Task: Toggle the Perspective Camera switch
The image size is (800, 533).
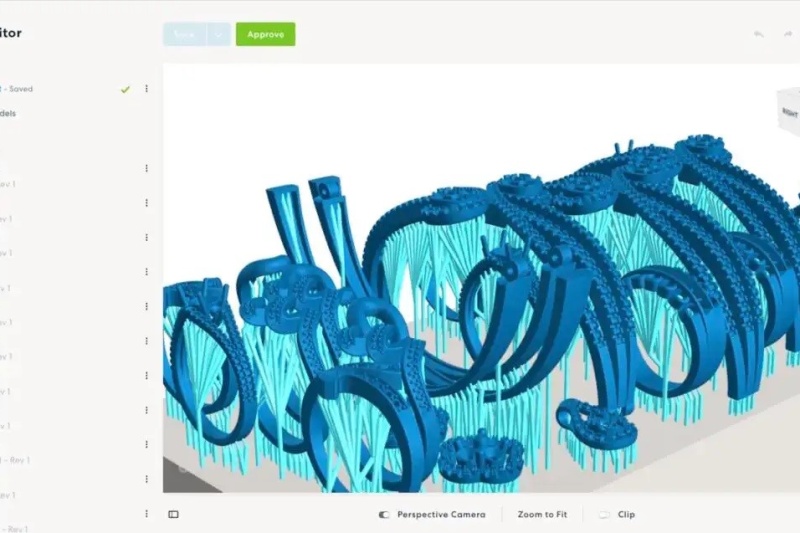Action: [384, 514]
